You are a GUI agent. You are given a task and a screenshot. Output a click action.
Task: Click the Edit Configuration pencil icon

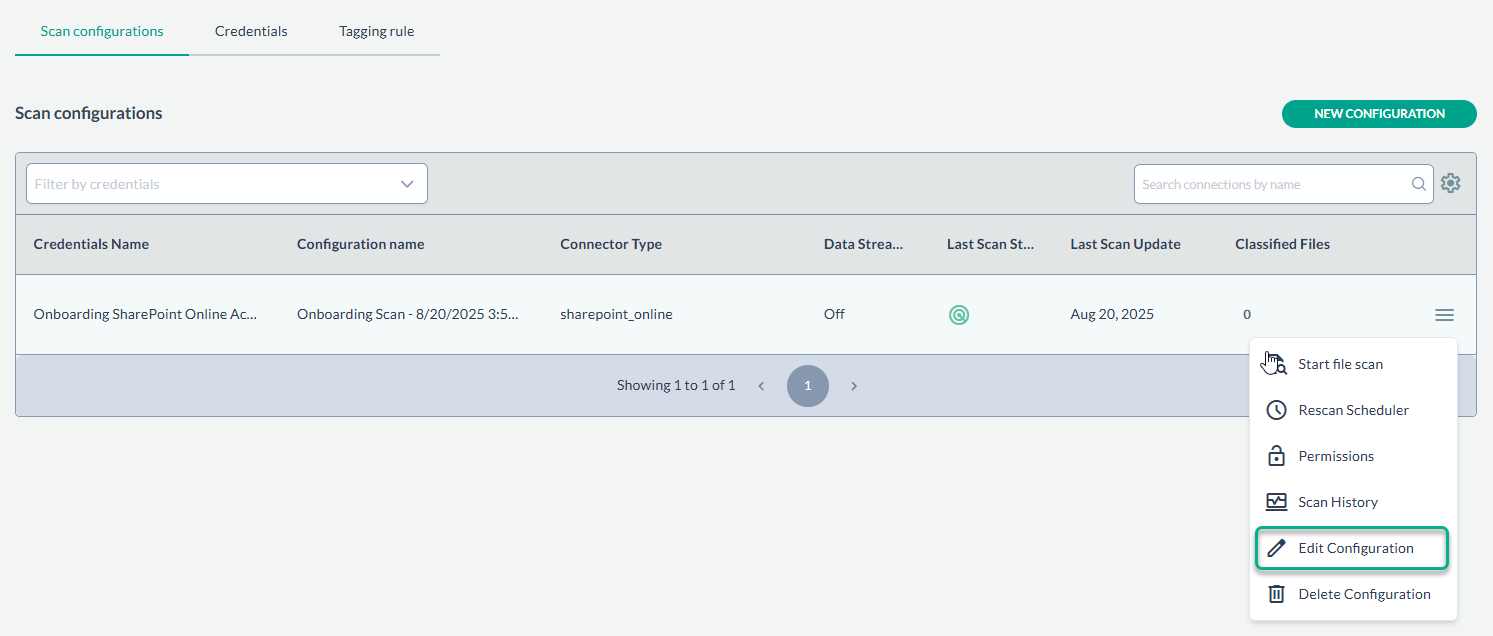click(1276, 548)
